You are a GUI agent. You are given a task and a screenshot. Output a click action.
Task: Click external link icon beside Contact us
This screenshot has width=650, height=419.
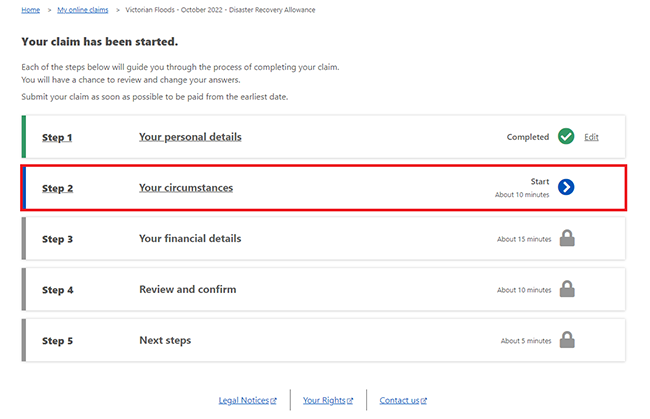[x=423, y=401]
